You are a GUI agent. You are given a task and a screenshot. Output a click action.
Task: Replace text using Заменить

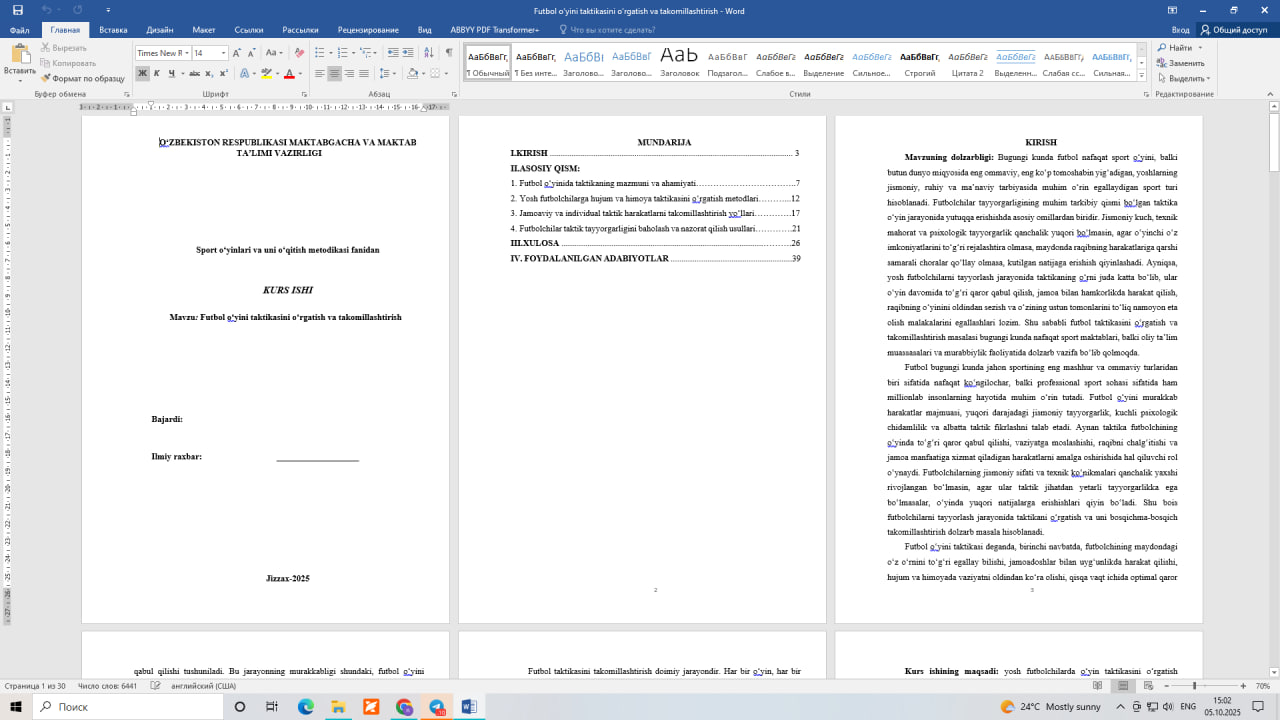(x=1181, y=63)
